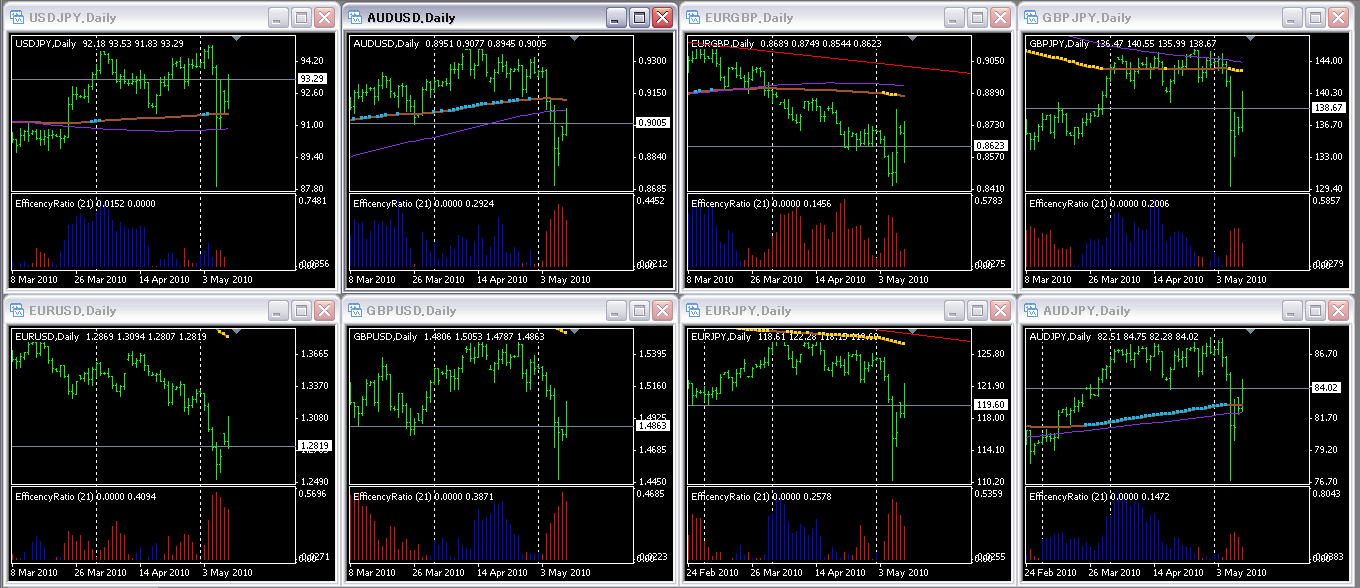Click the AUDJPY chart window icon

click(1031, 311)
